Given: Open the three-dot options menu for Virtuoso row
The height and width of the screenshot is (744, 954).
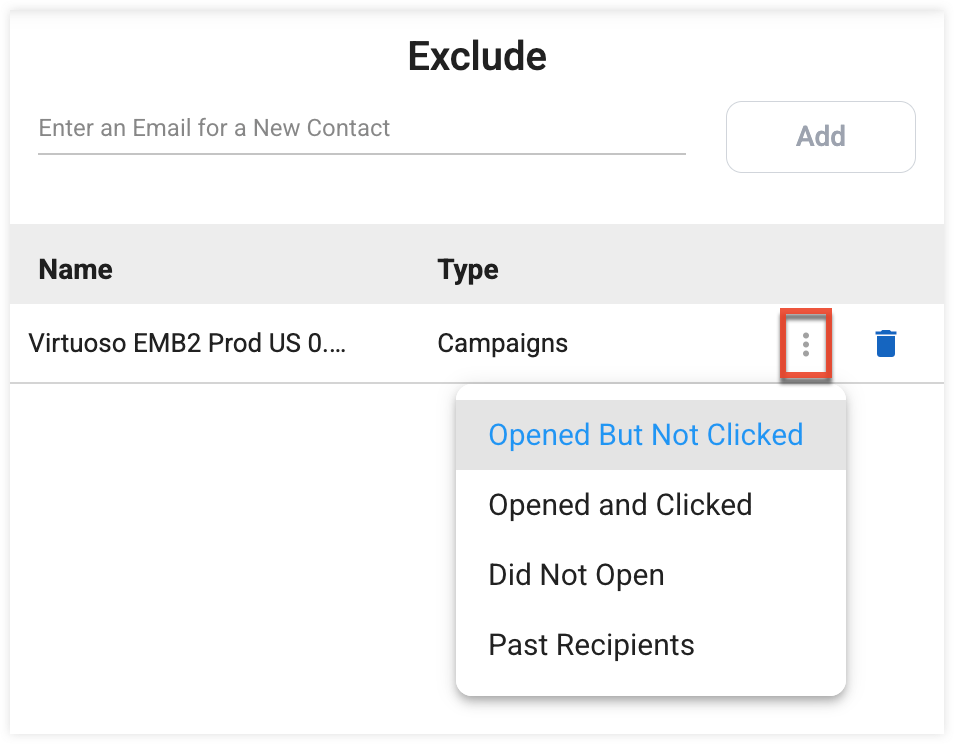Looking at the screenshot, I should (806, 344).
